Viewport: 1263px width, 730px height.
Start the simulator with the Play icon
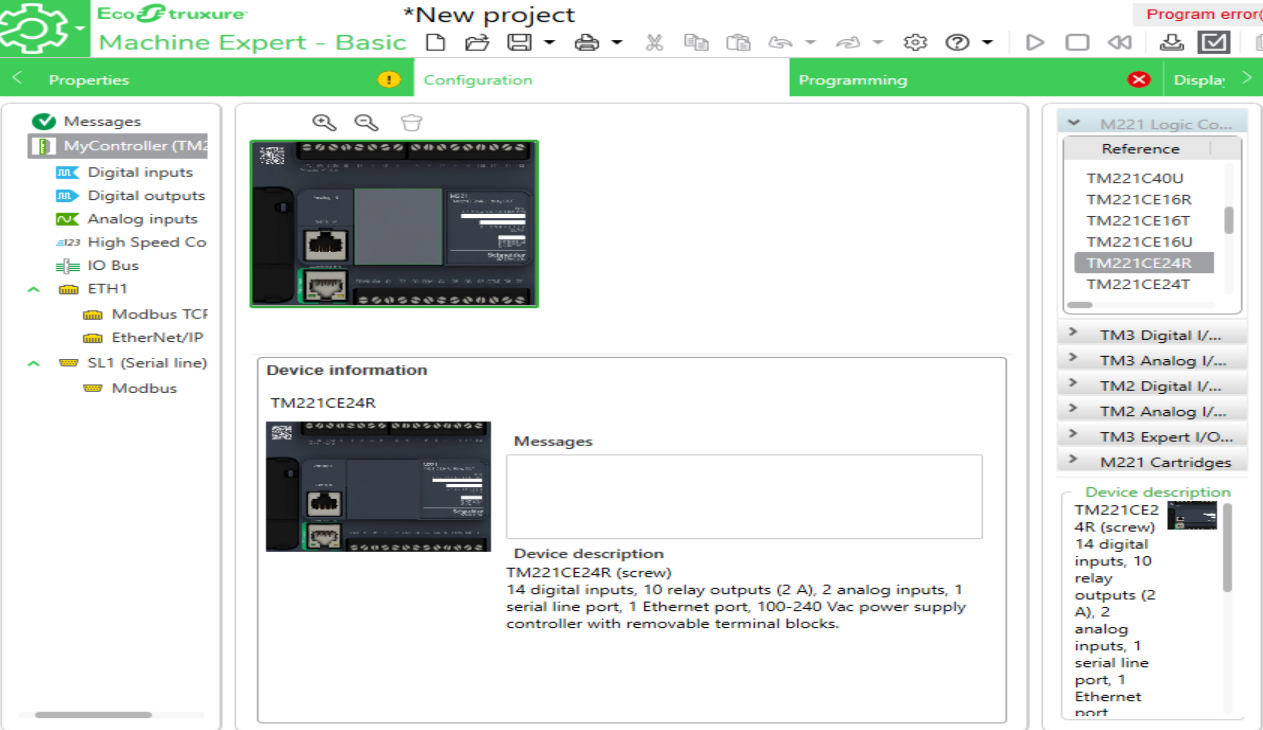1035,42
